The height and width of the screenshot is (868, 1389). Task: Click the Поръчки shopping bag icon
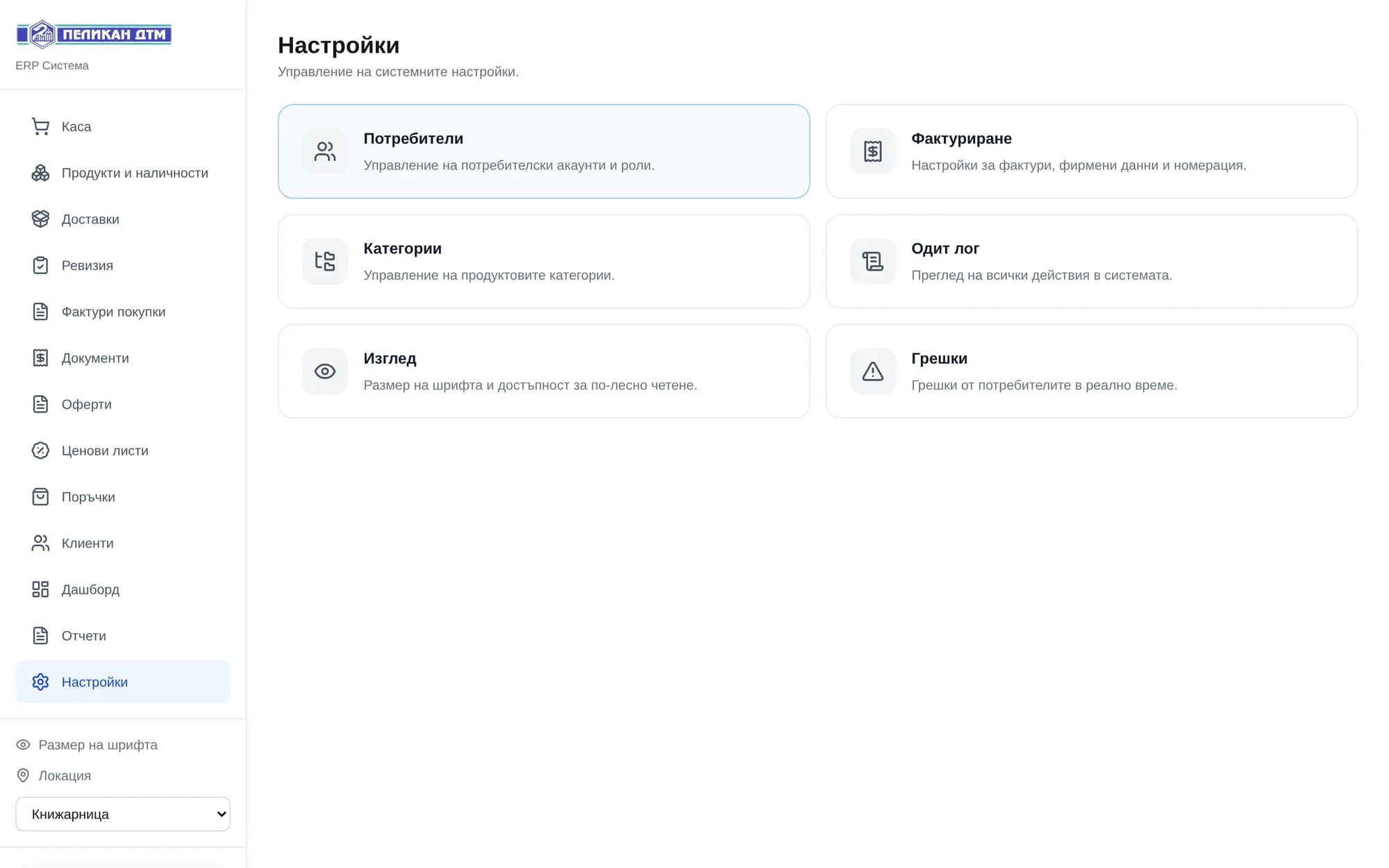point(40,496)
